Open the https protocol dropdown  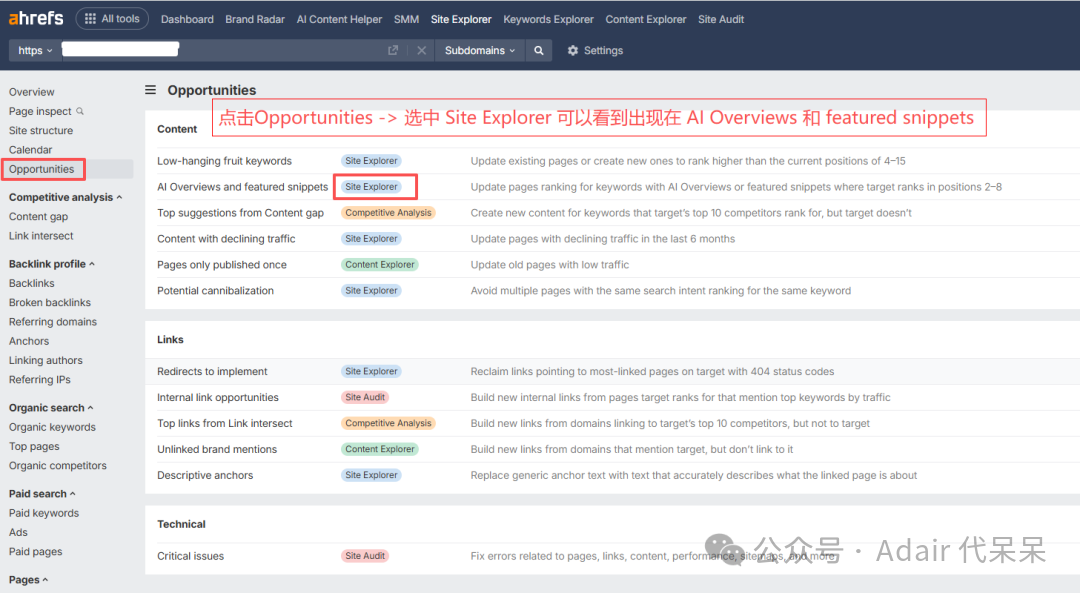[35, 50]
